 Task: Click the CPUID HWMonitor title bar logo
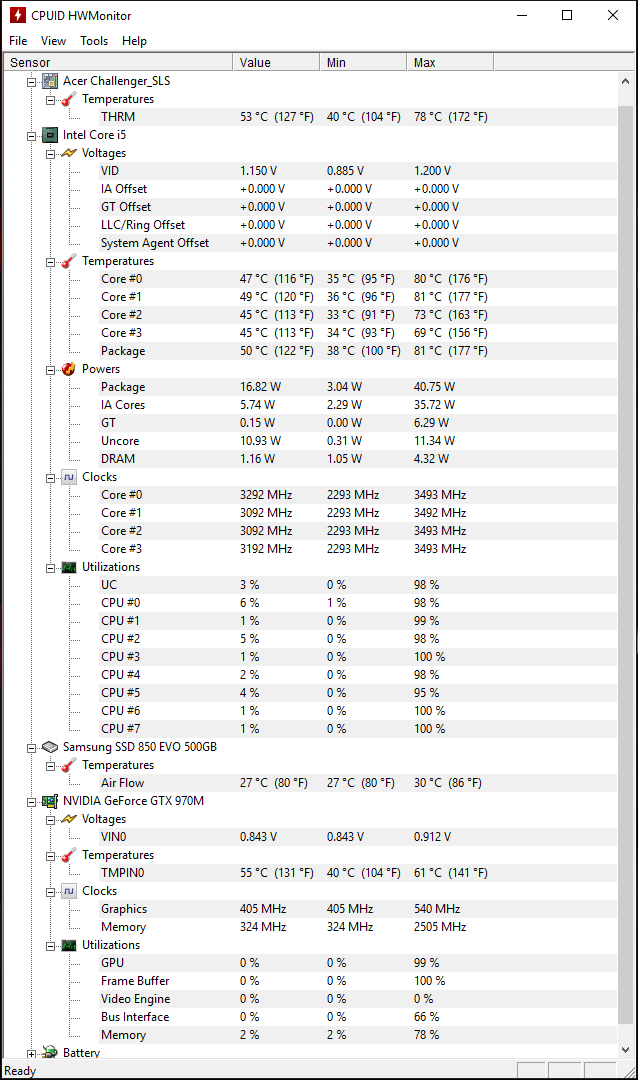pyautogui.click(x=17, y=15)
